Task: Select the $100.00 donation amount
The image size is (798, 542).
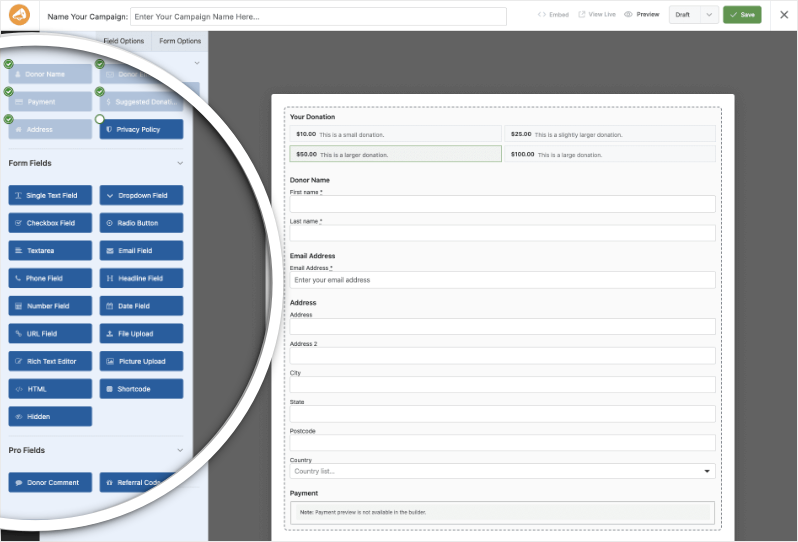Action: pos(610,154)
